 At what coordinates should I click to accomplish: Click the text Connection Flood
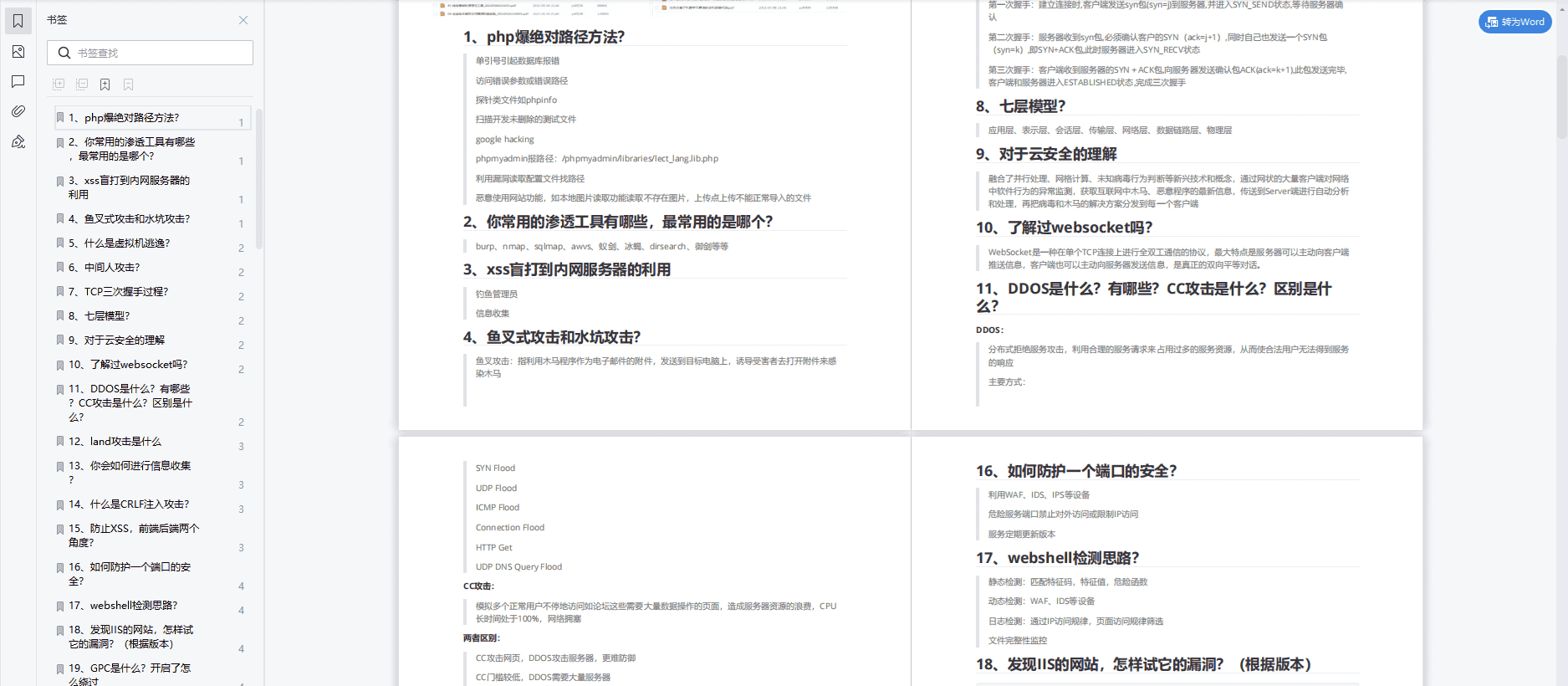click(x=510, y=528)
